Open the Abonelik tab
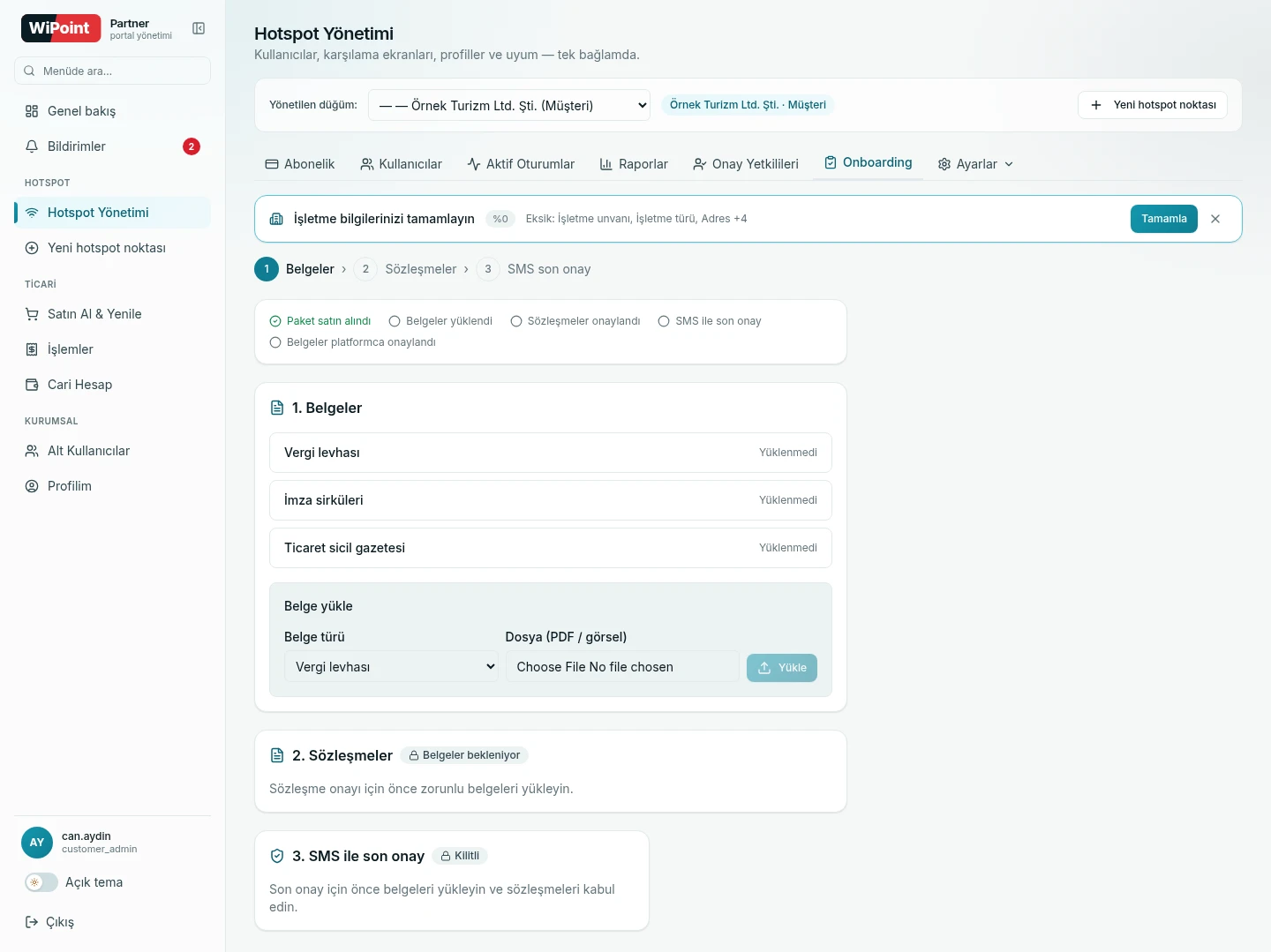Screen dimensions: 1271x952 click(300, 164)
